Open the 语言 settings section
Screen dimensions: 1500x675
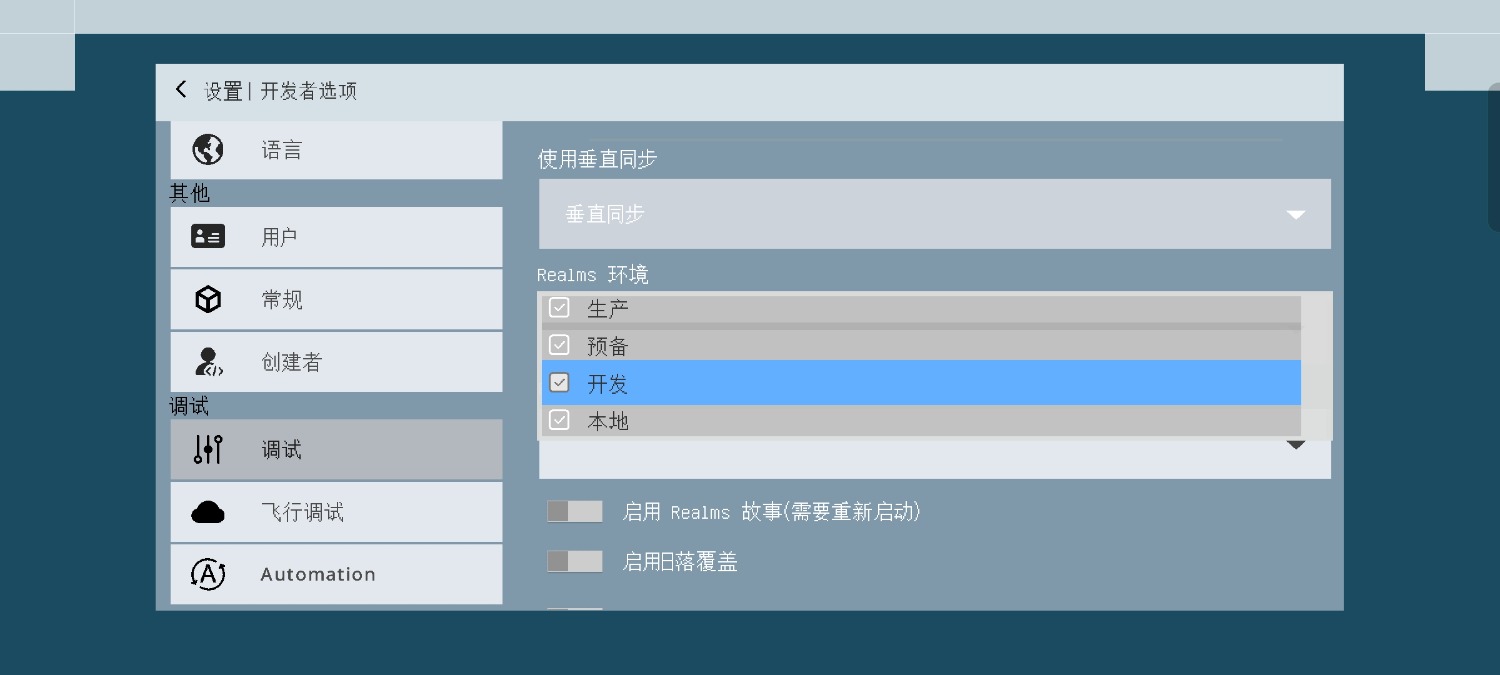[336, 150]
